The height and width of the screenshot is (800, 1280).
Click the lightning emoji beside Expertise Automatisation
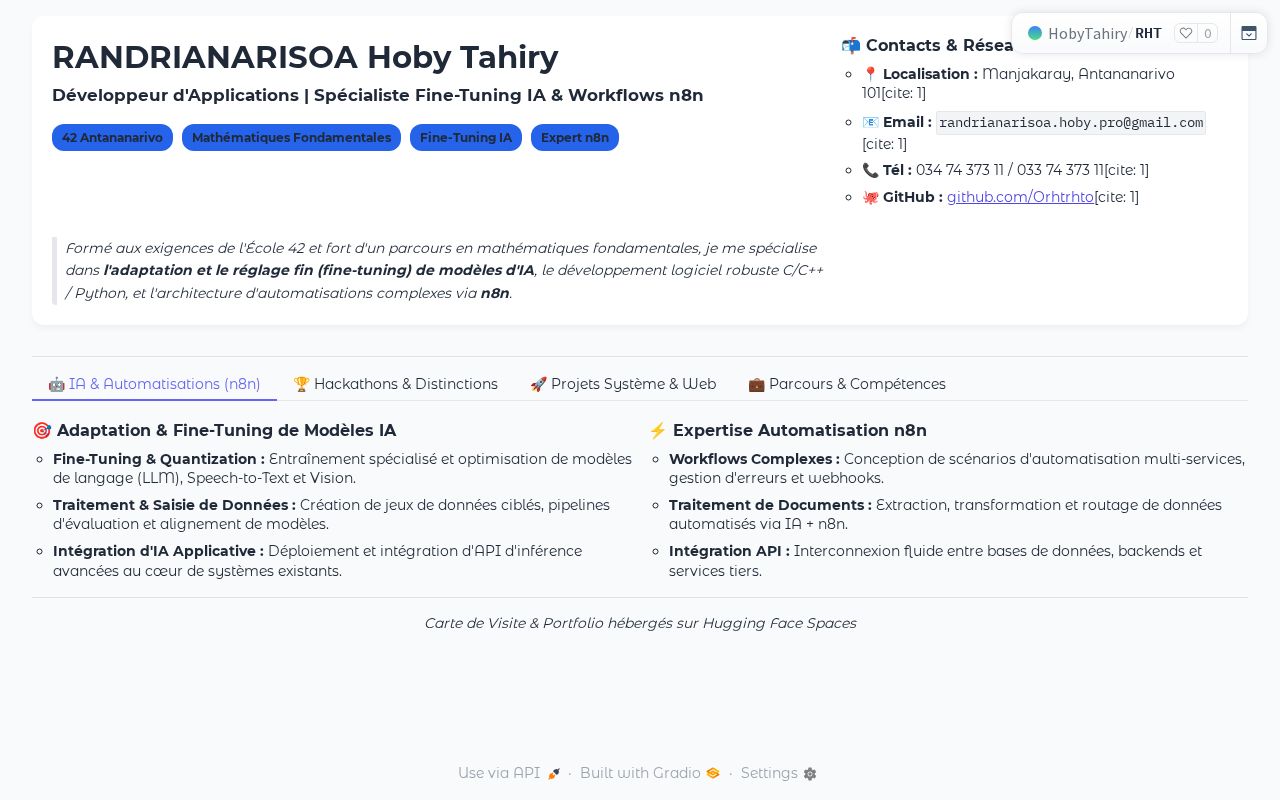(658, 430)
